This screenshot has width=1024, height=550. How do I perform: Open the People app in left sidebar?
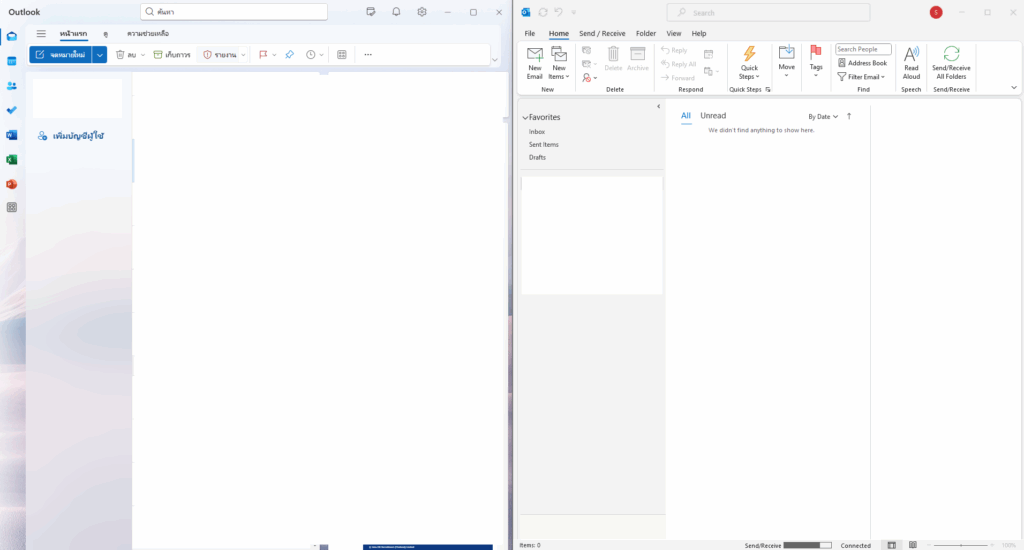(x=12, y=85)
